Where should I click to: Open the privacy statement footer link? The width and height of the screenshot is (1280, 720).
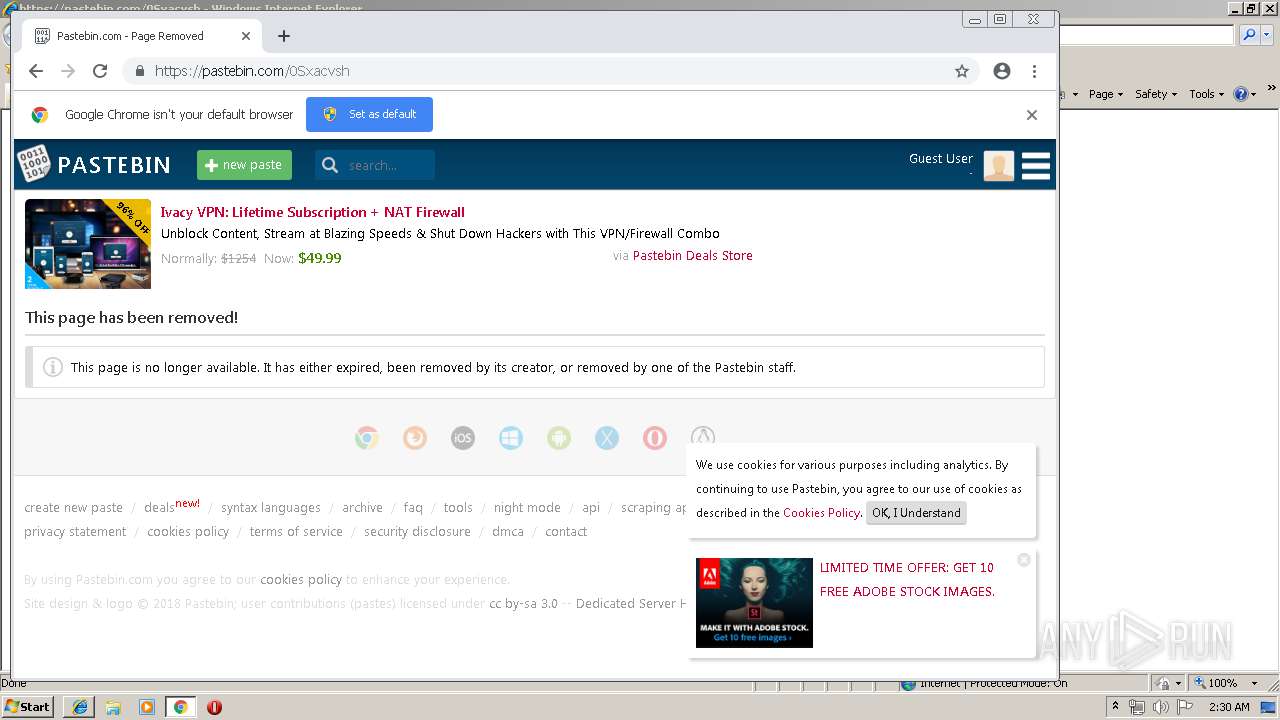(x=75, y=532)
